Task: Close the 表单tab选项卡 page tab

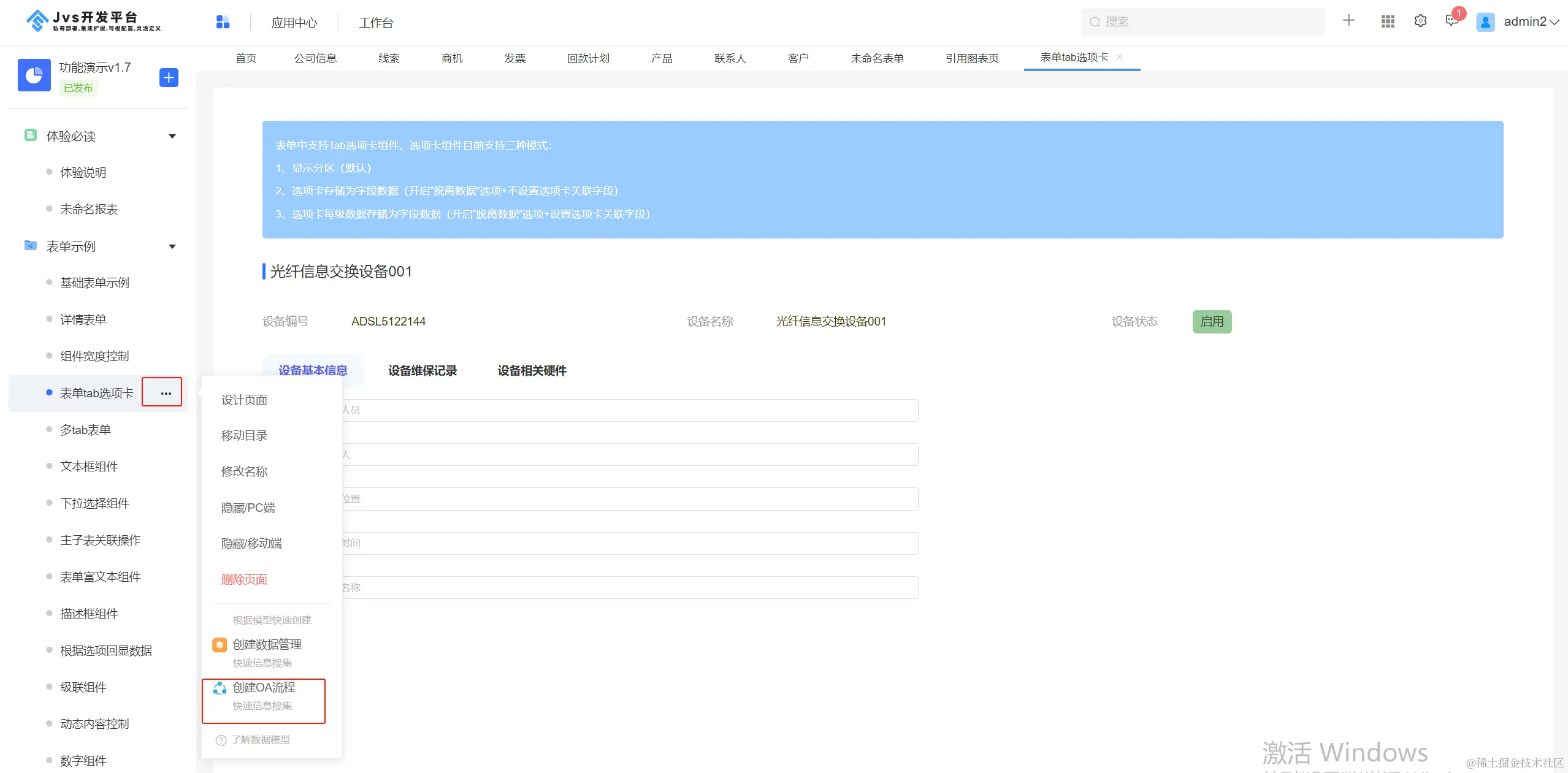Action: (x=1120, y=57)
